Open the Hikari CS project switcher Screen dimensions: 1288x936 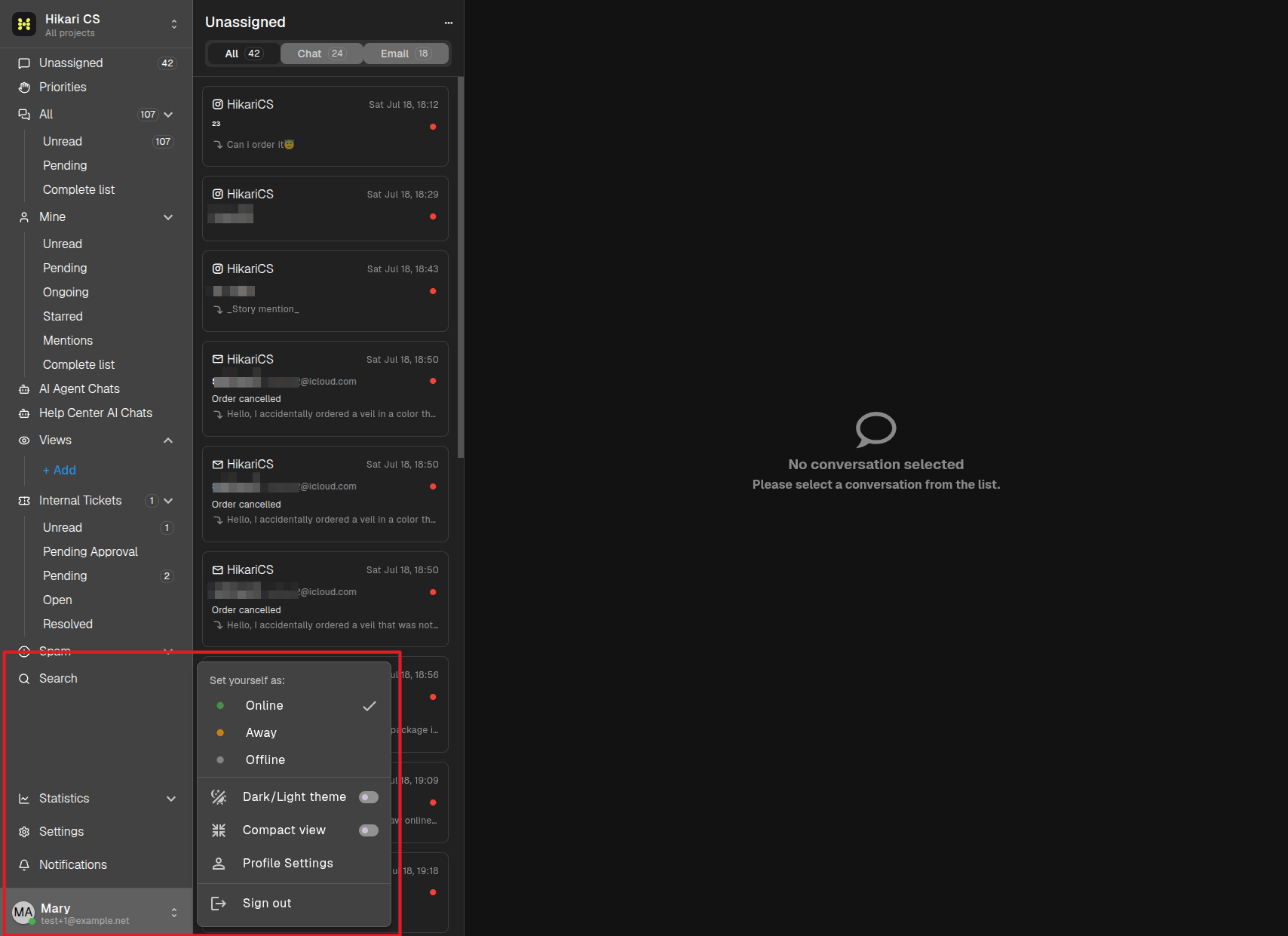(x=174, y=24)
